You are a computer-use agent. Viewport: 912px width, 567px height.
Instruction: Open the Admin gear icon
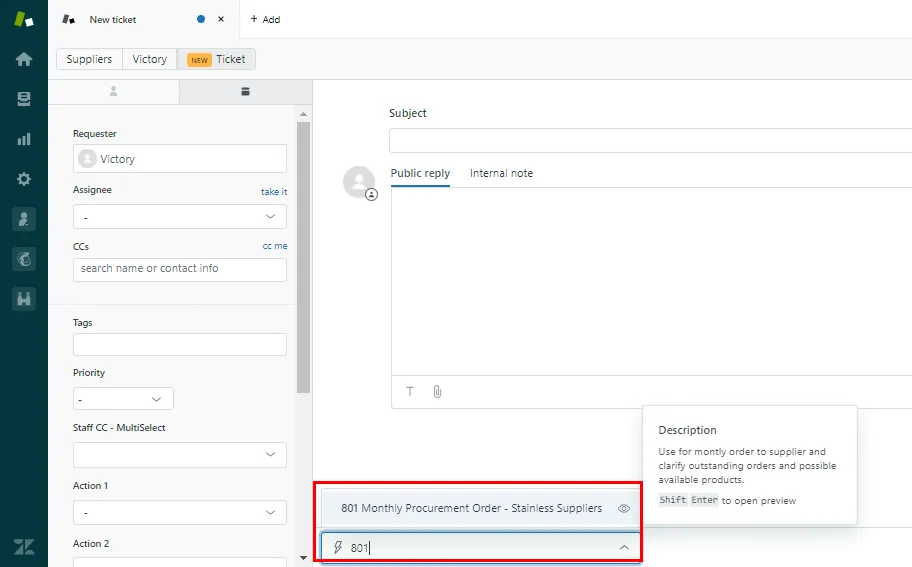[24, 179]
